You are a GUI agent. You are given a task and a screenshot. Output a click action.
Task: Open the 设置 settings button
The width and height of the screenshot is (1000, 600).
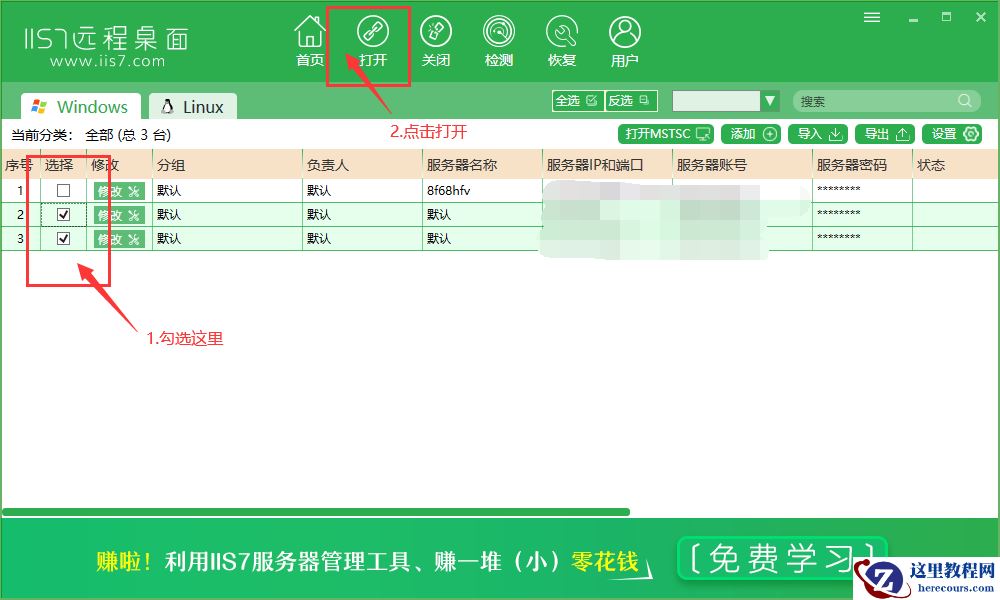pyautogui.click(x=952, y=134)
